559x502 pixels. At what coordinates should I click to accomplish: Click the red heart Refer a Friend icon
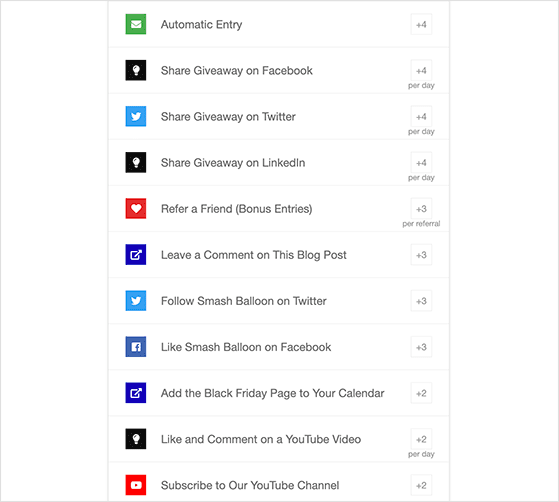click(x=136, y=209)
